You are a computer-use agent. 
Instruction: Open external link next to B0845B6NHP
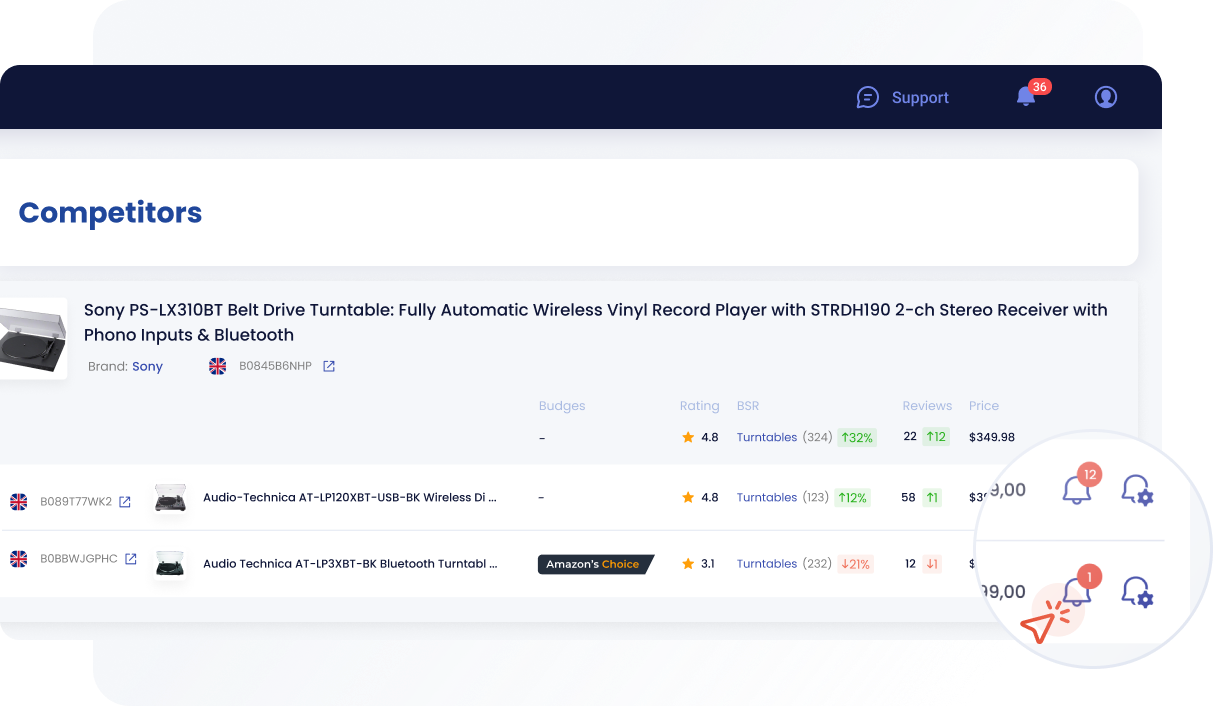point(329,366)
